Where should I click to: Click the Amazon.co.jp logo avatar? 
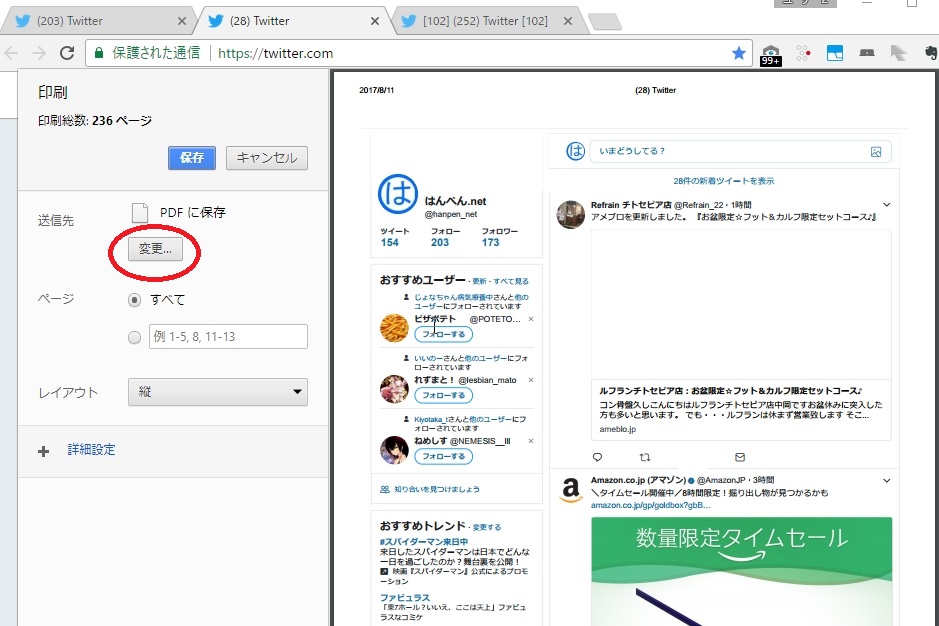[x=571, y=490]
